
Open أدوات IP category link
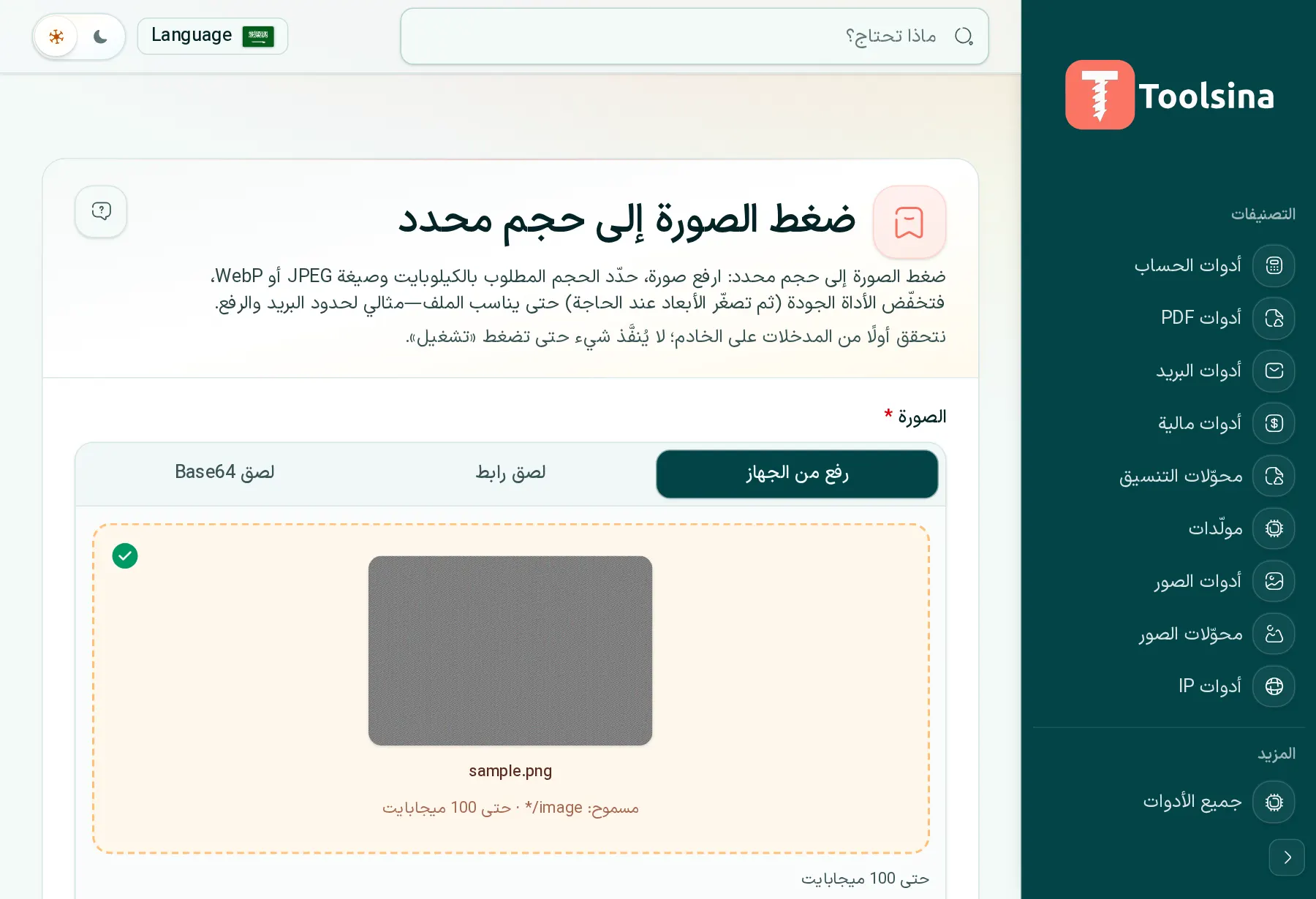(x=1209, y=686)
